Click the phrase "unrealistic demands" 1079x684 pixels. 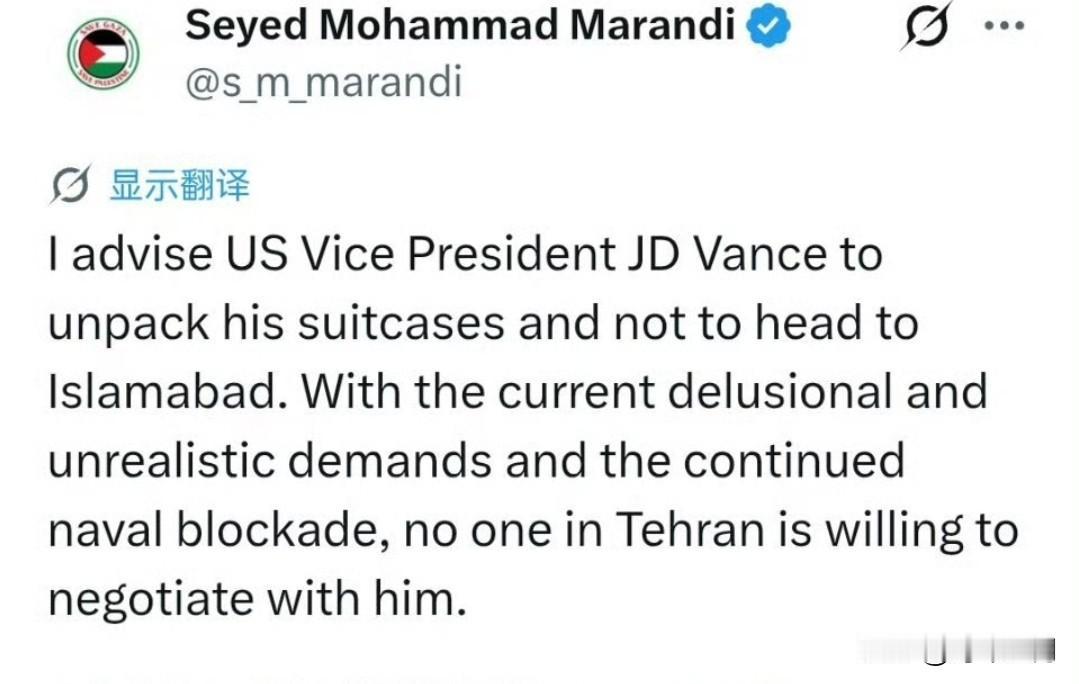[269, 462]
